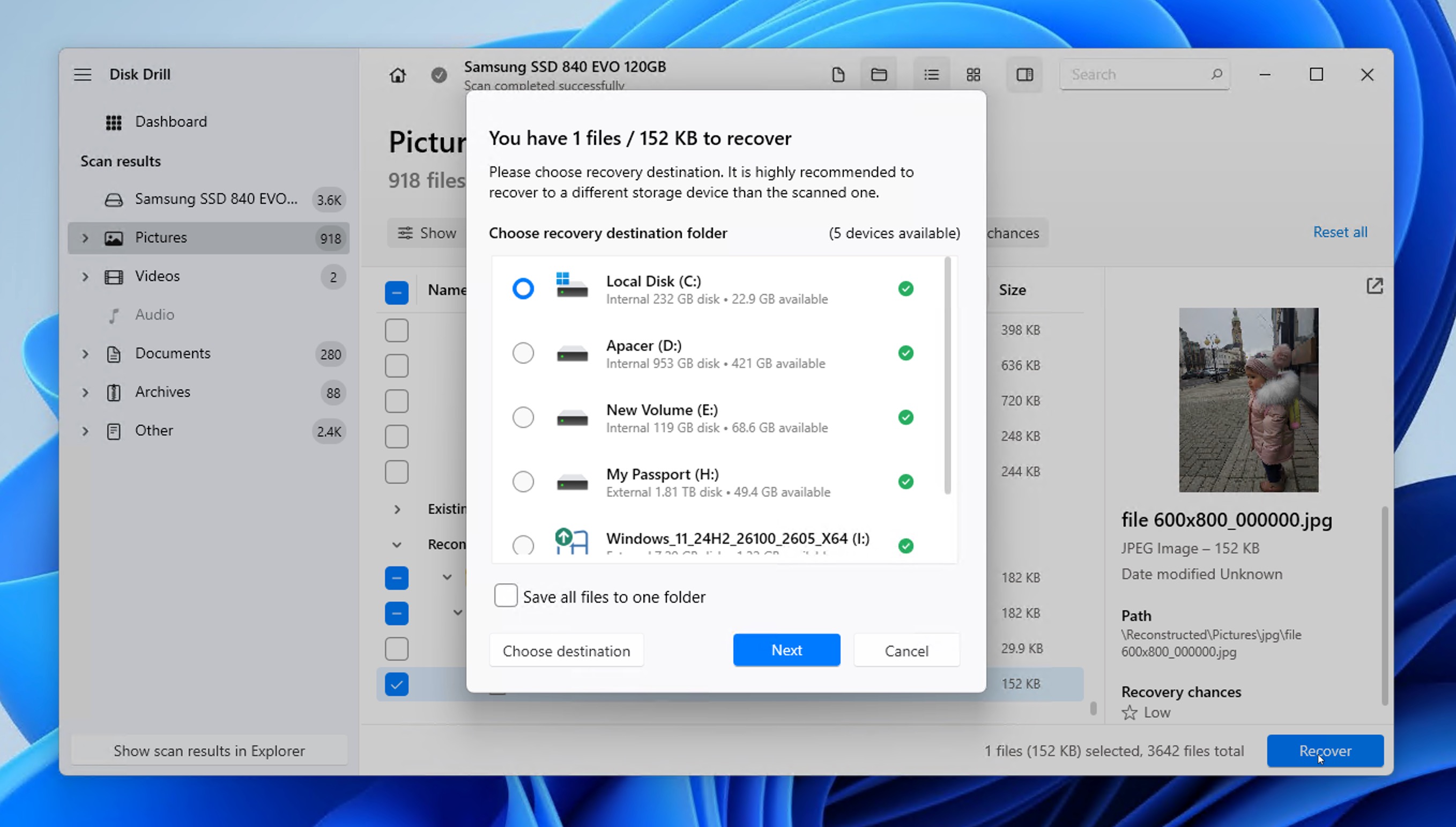The image size is (1456, 827).
Task: Select the file view icon in toolbar
Action: 837,74
